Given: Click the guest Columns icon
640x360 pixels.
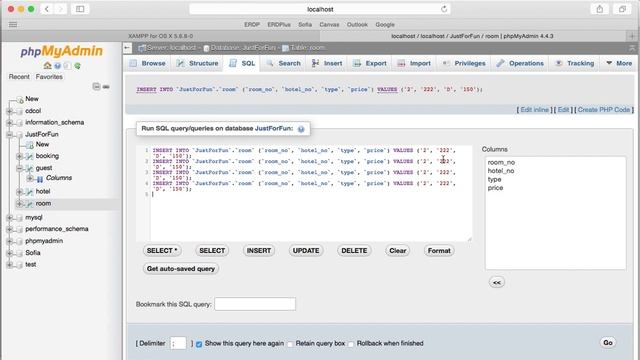Looking at the screenshot, I should click(40, 179).
